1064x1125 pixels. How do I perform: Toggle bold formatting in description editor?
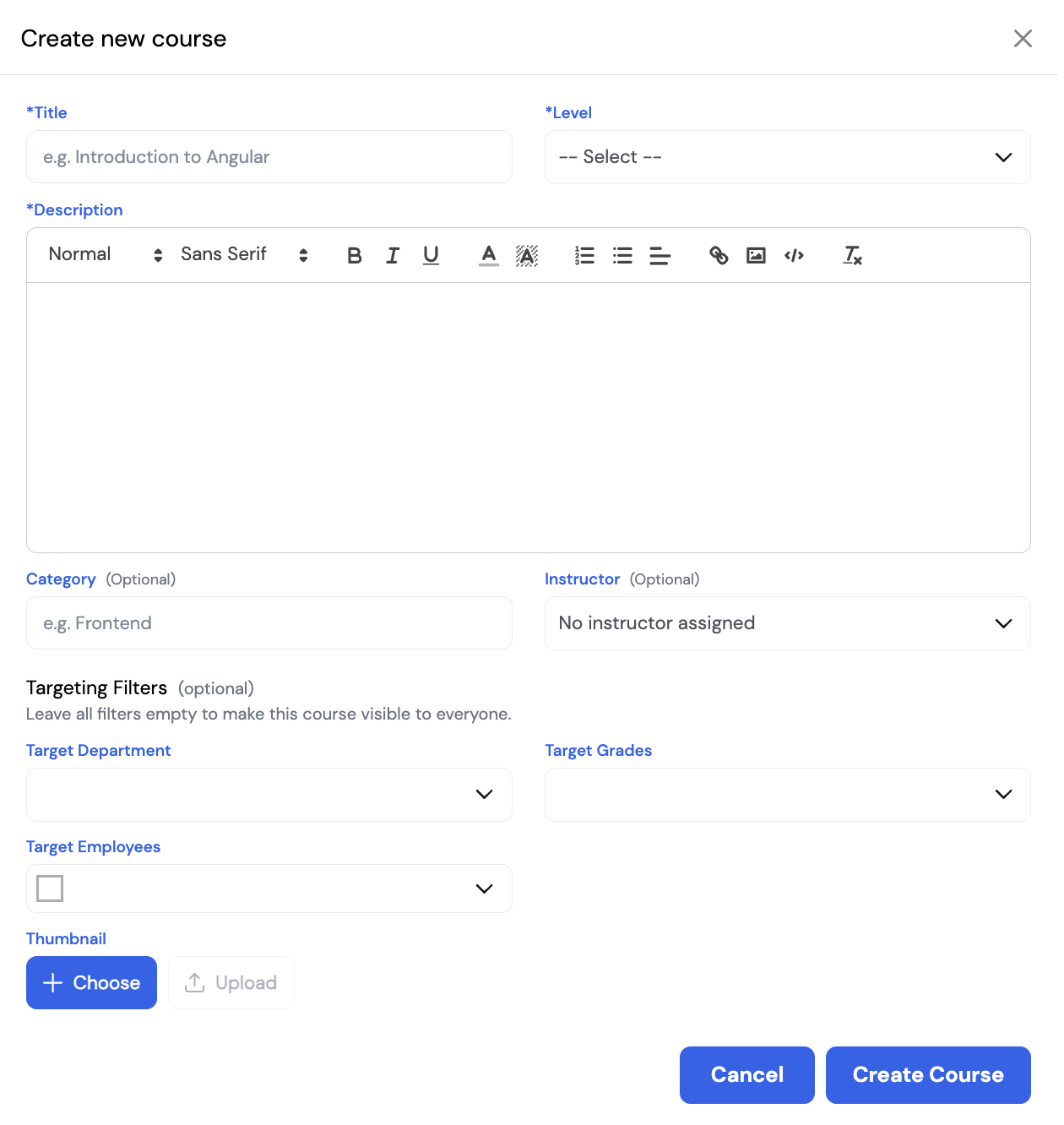355,255
